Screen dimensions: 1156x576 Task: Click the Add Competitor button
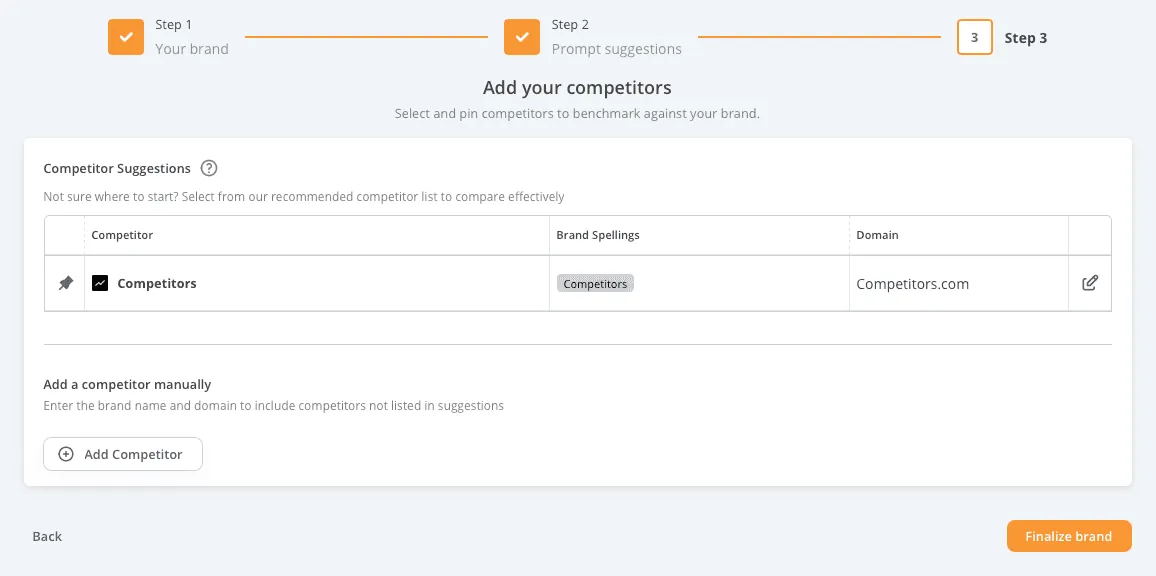[x=123, y=454]
